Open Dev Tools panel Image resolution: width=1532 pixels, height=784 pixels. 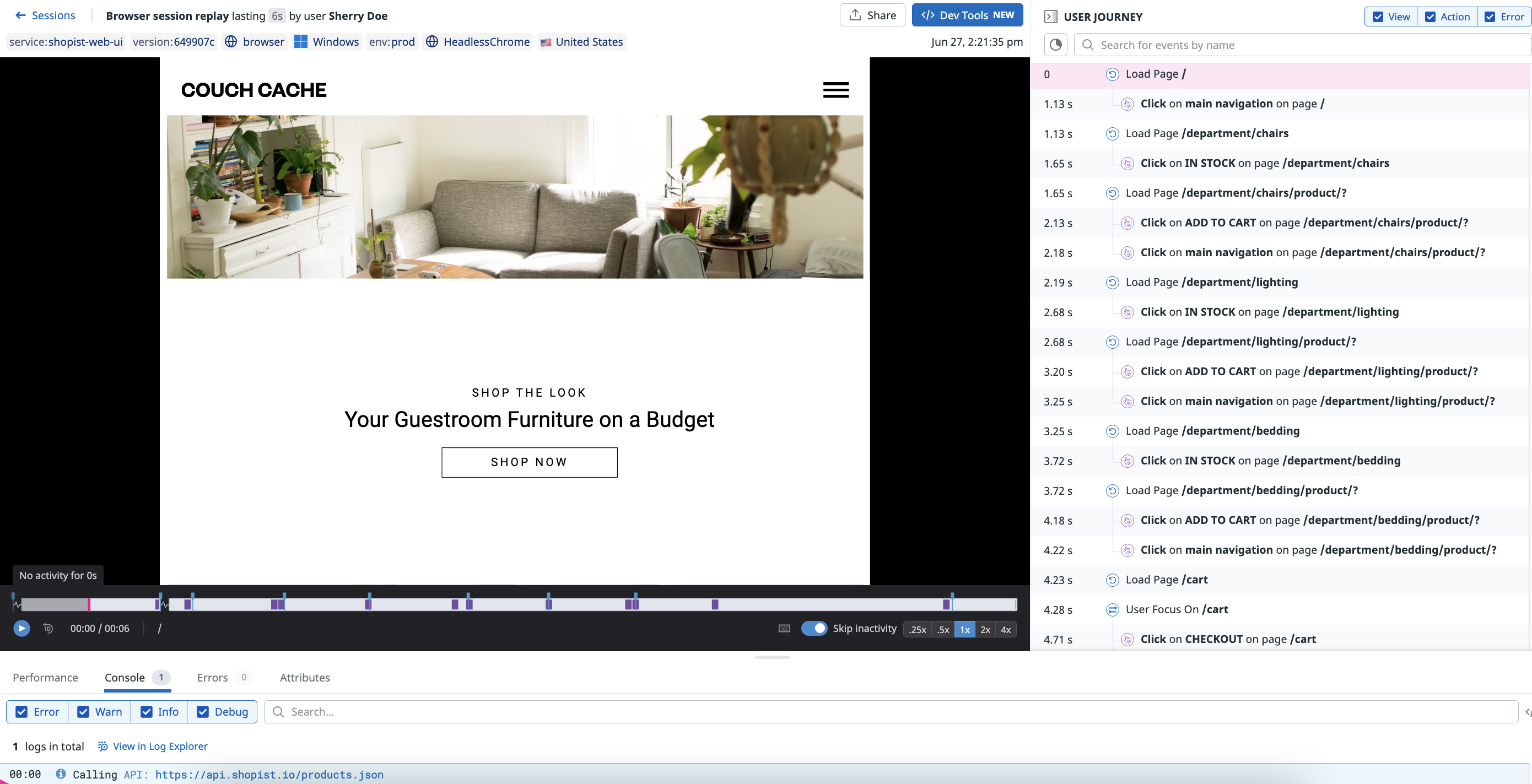967,15
